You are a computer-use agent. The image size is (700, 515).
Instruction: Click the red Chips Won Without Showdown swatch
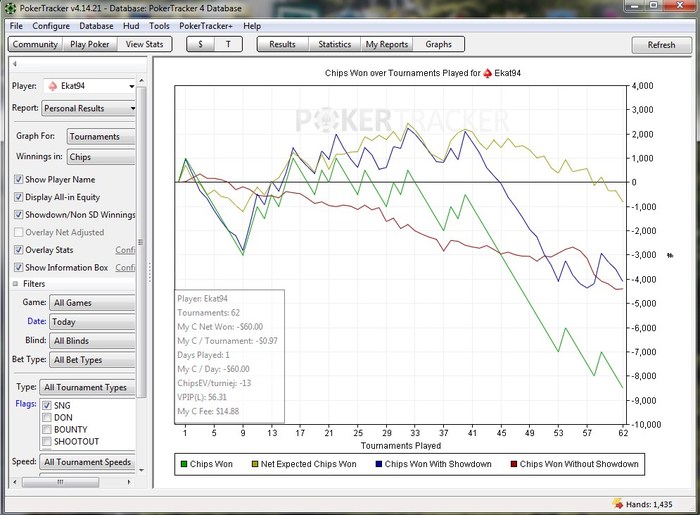(x=514, y=464)
